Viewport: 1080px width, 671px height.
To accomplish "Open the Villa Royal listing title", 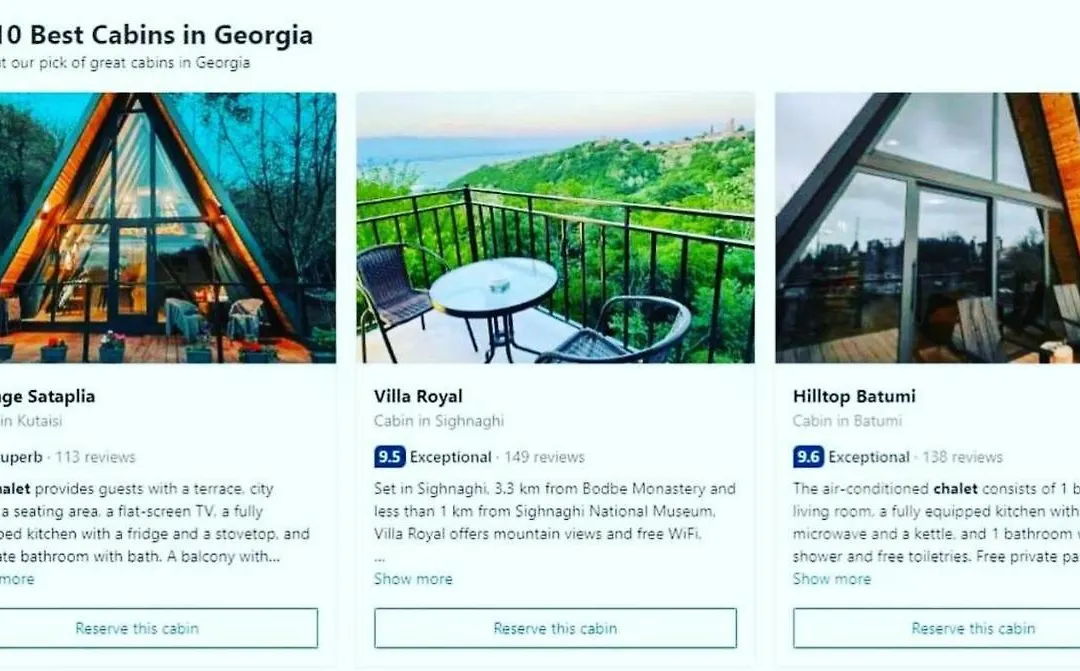I will (418, 396).
